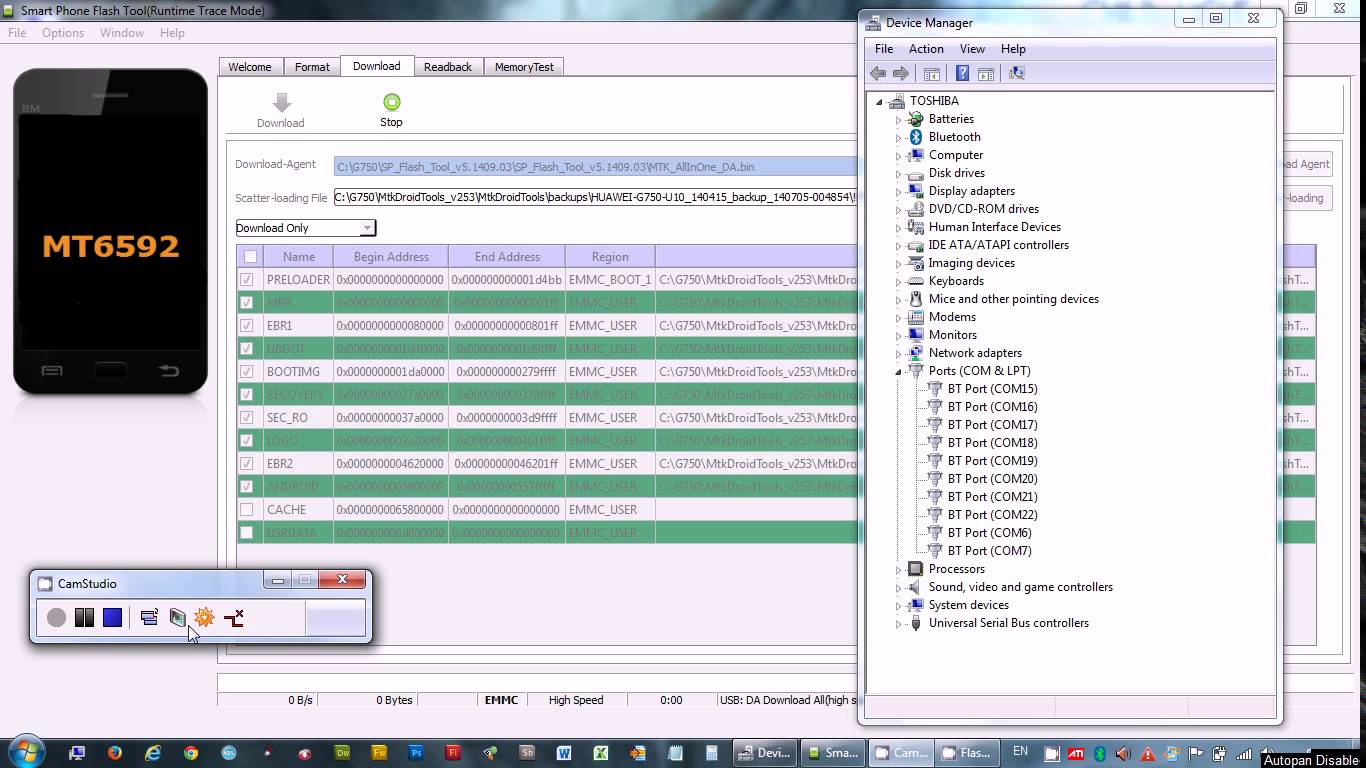The width and height of the screenshot is (1366, 768).
Task: Check the CACHE row checkbox
Action: pos(247,510)
